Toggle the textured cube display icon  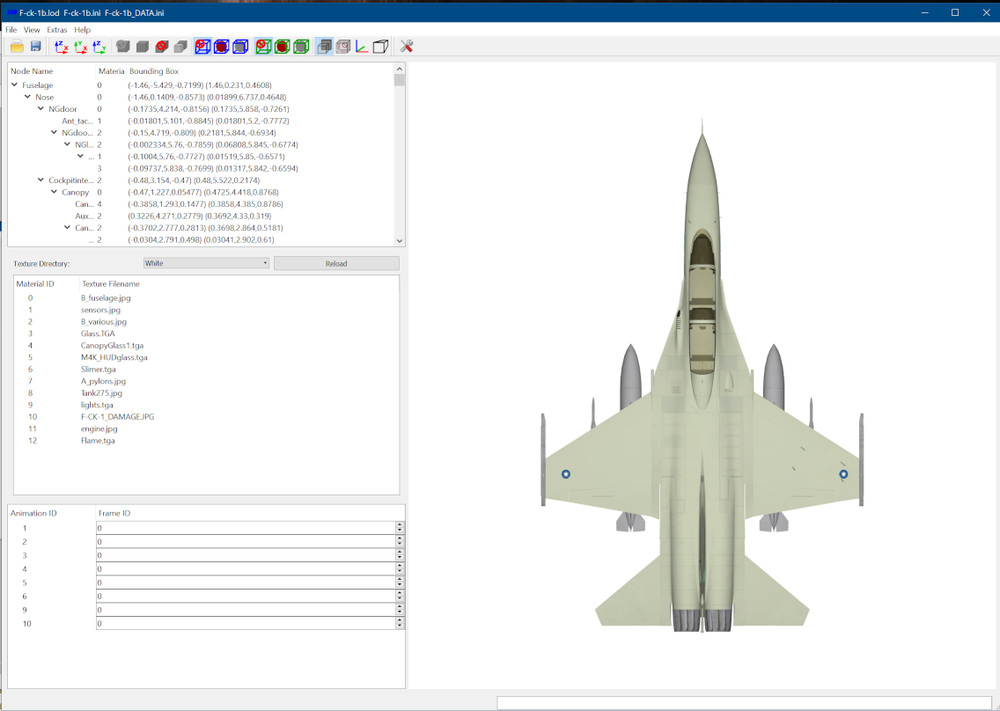pyautogui.click(x=343, y=47)
